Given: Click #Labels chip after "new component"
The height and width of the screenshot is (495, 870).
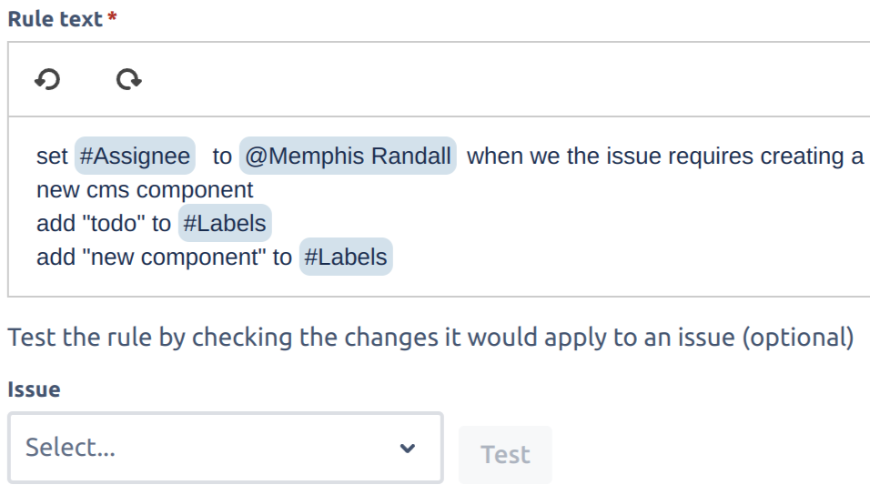Looking at the screenshot, I should [345, 257].
